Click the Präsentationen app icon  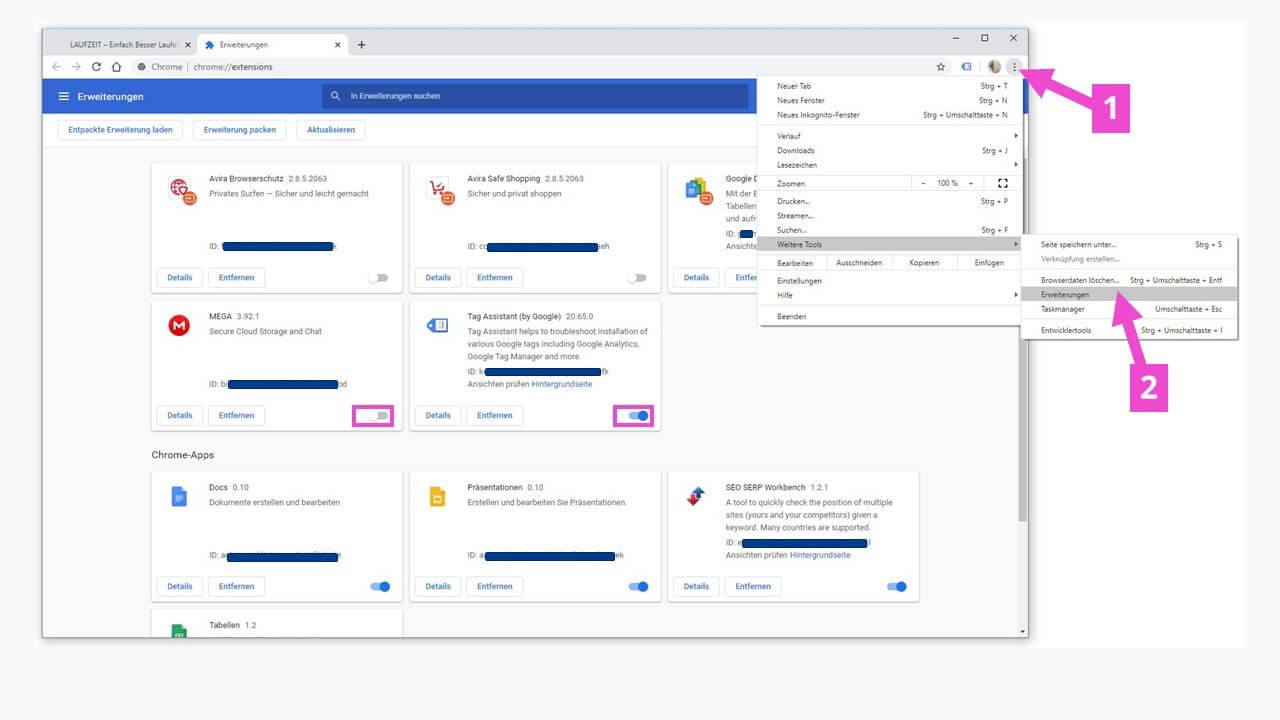437,496
